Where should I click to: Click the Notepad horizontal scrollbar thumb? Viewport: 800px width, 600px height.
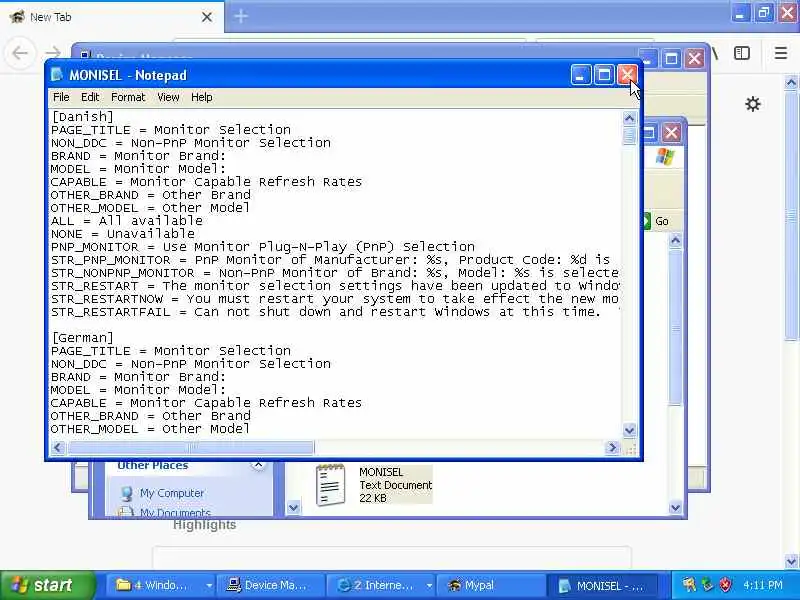pos(191,448)
